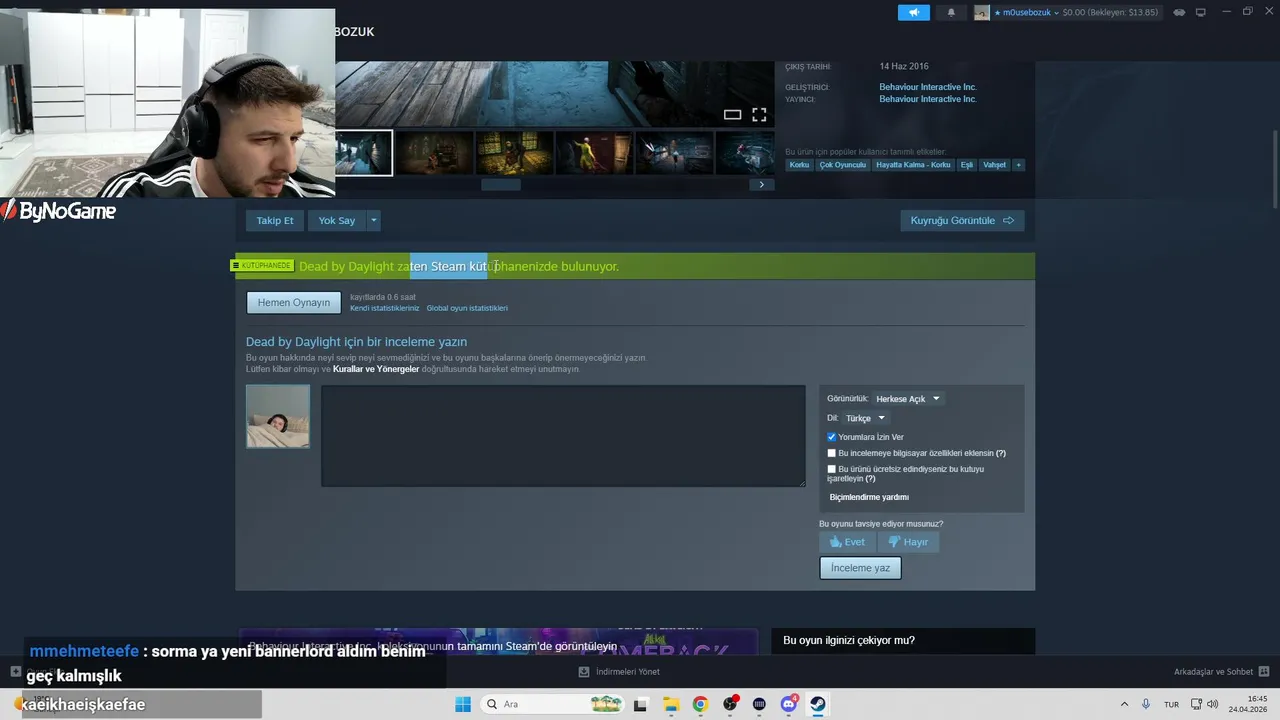
Task: Check 'ürünü ücretsiz edindiyseniz' checkbox
Action: point(831,469)
